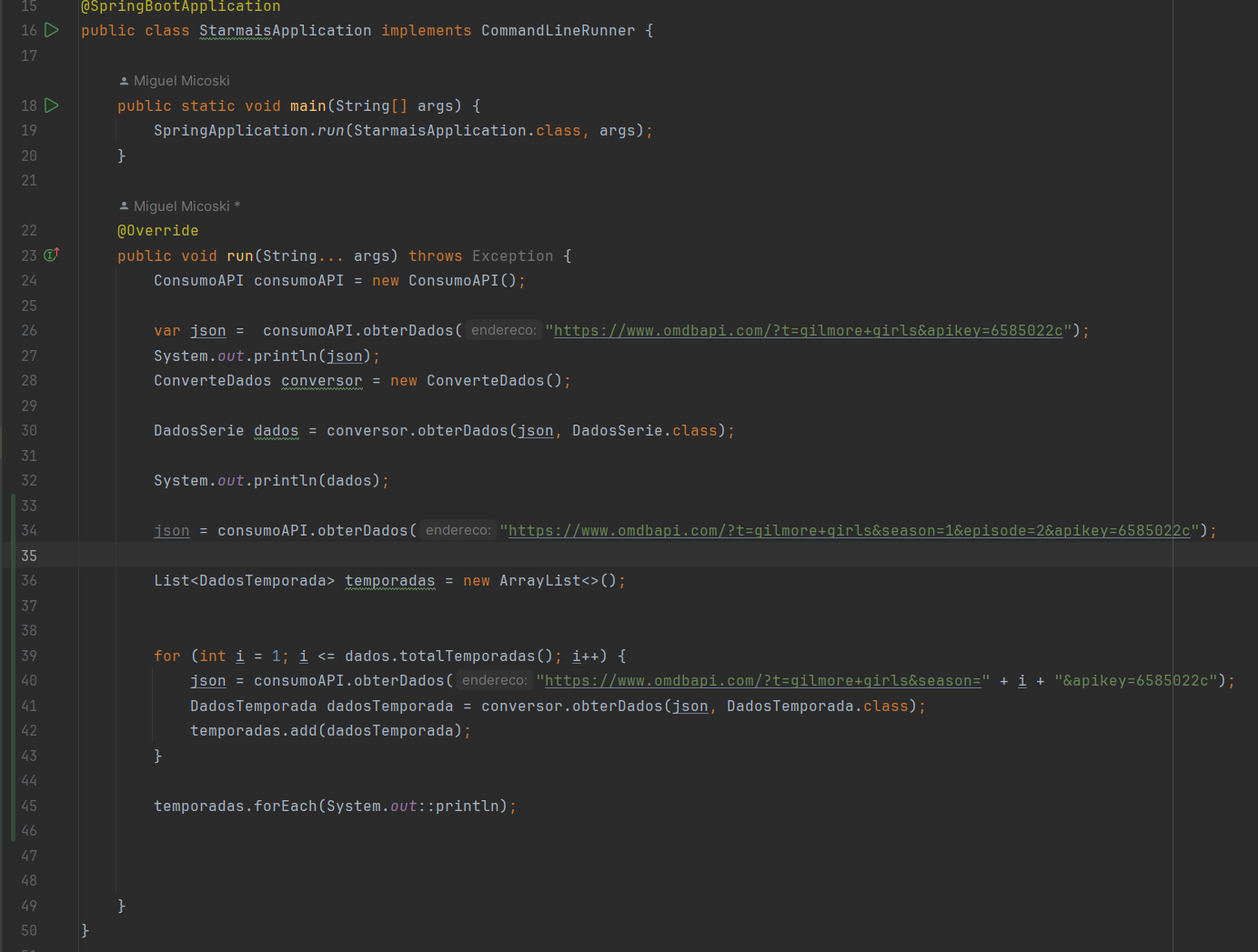
Task: Open Miguel Micoski author hint above main
Action: pyautogui.click(x=175, y=81)
